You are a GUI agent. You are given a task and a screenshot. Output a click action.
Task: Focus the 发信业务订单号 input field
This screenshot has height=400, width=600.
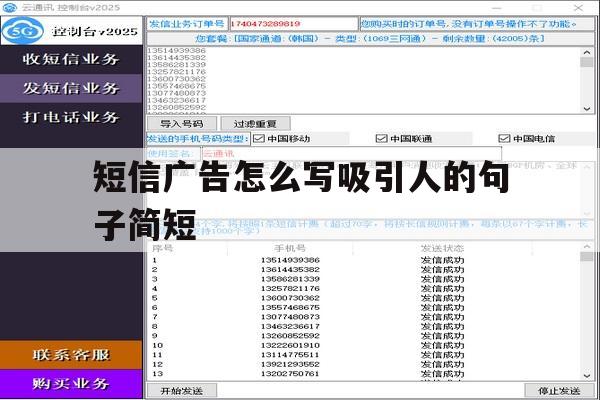click(293, 24)
